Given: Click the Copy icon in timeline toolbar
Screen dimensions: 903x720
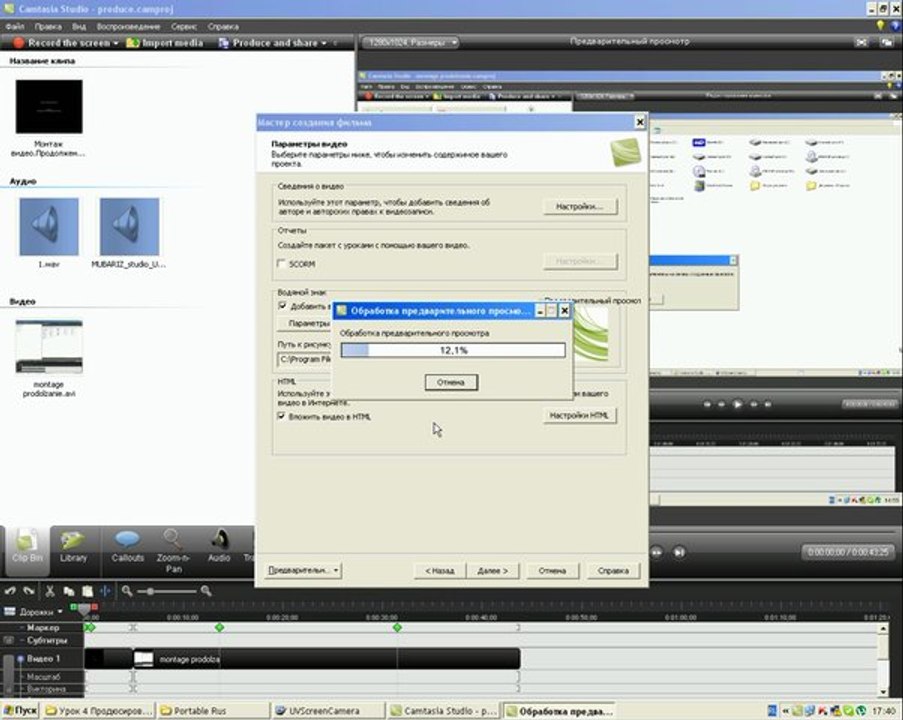Looking at the screenshot, I should pyautogui.click(x=69, y=591).
